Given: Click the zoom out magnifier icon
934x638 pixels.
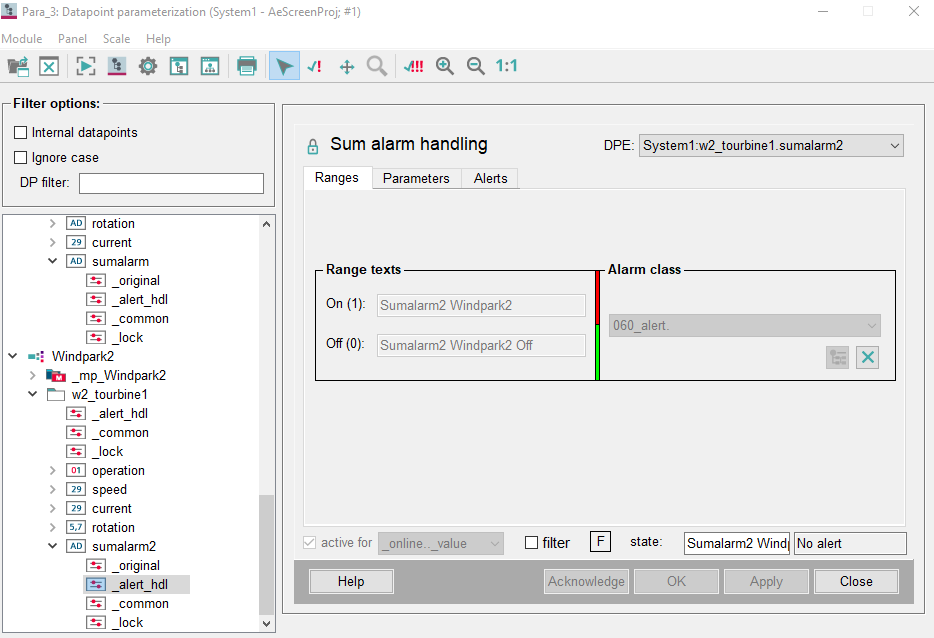Looking at the screenshot, I should pos(476,66).
